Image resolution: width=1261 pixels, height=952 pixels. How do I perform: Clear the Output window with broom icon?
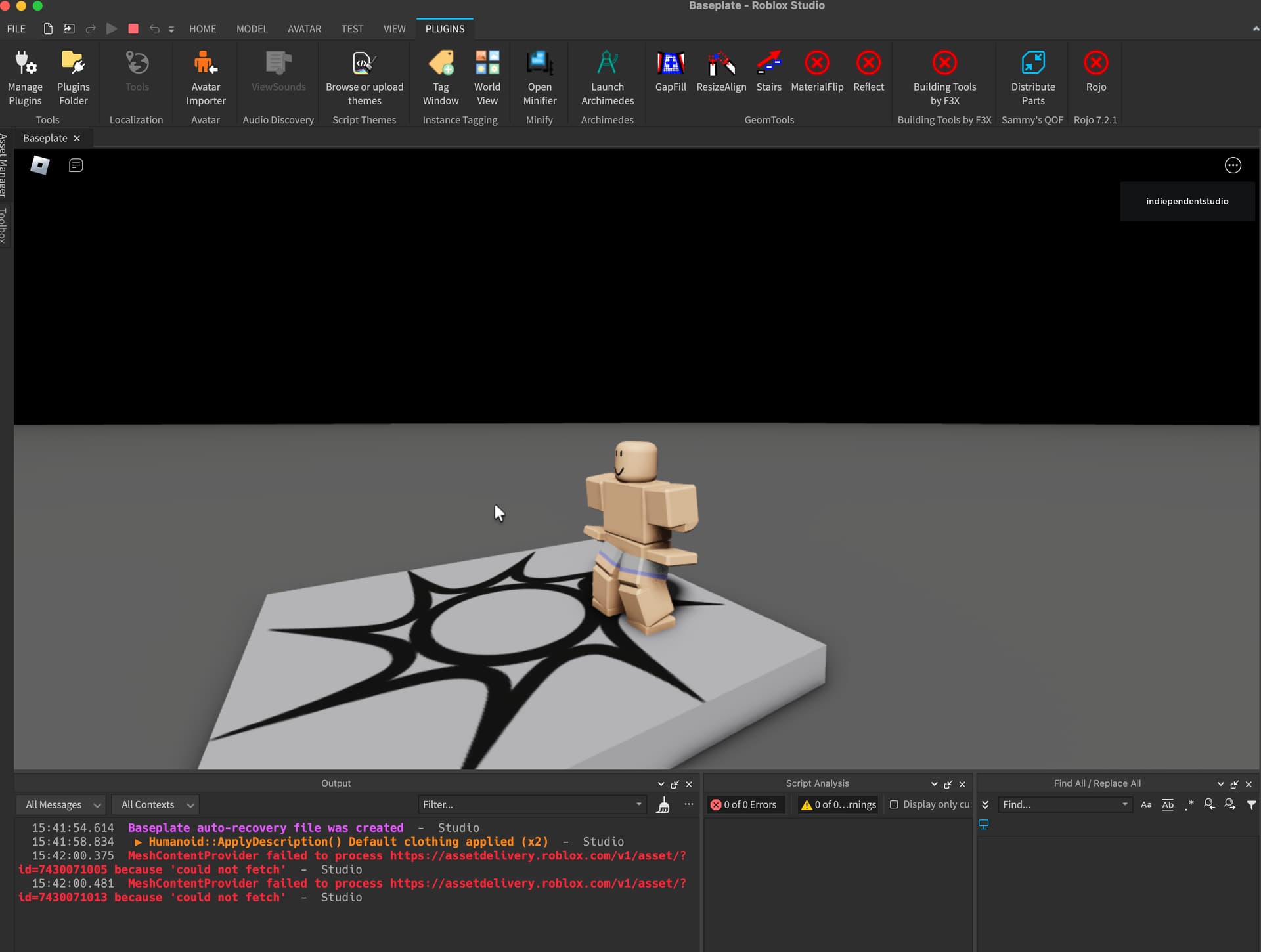coord(663,804)
